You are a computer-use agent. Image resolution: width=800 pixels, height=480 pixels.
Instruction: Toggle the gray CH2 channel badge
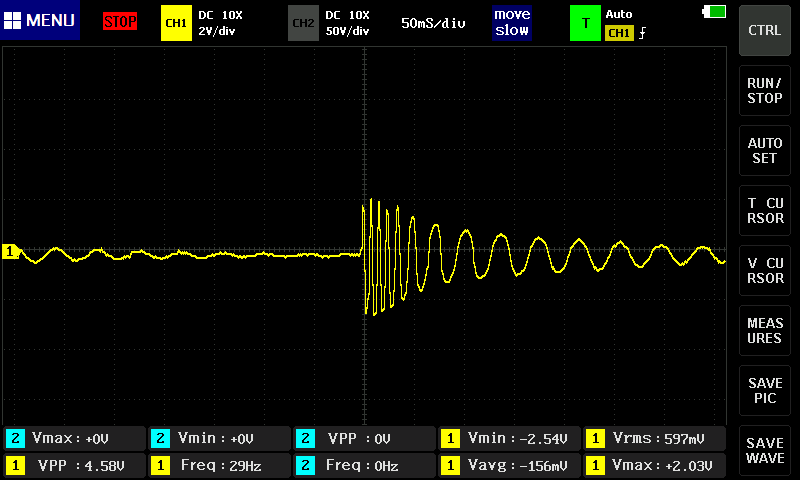click(303, 22)
